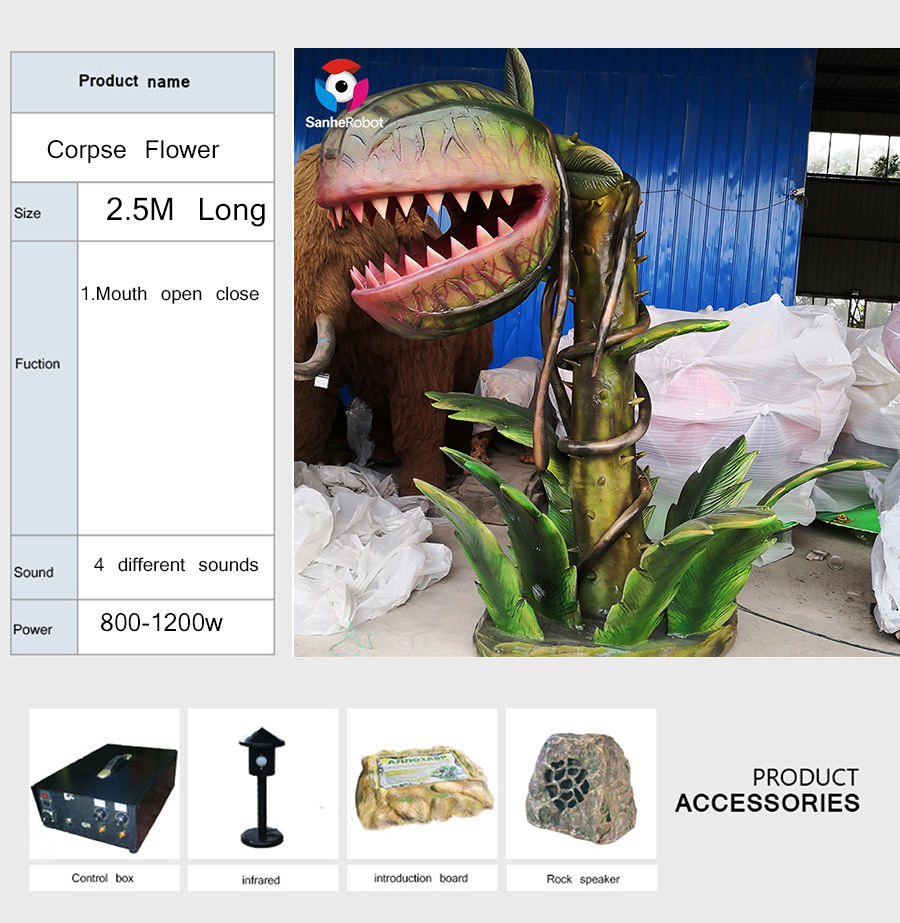Click the 'Size' row label
900x923 pixels.
tap(28, 213)
